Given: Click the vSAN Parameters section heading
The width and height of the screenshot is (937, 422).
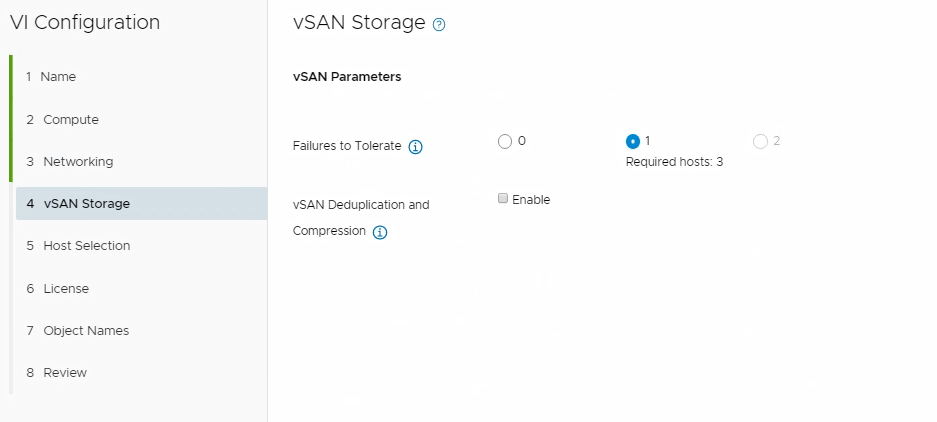Looking at the screenshot, I should tap(347, 77).
